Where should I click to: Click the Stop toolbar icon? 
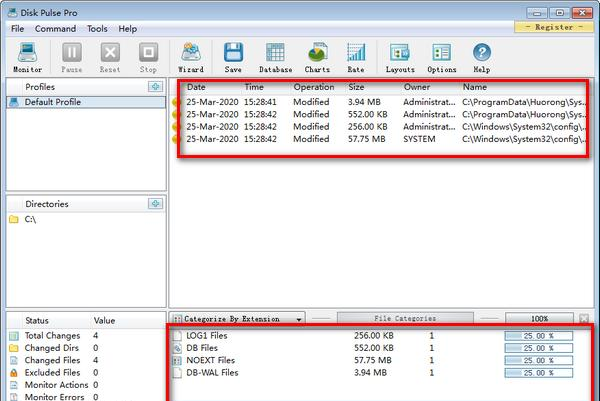148,57
